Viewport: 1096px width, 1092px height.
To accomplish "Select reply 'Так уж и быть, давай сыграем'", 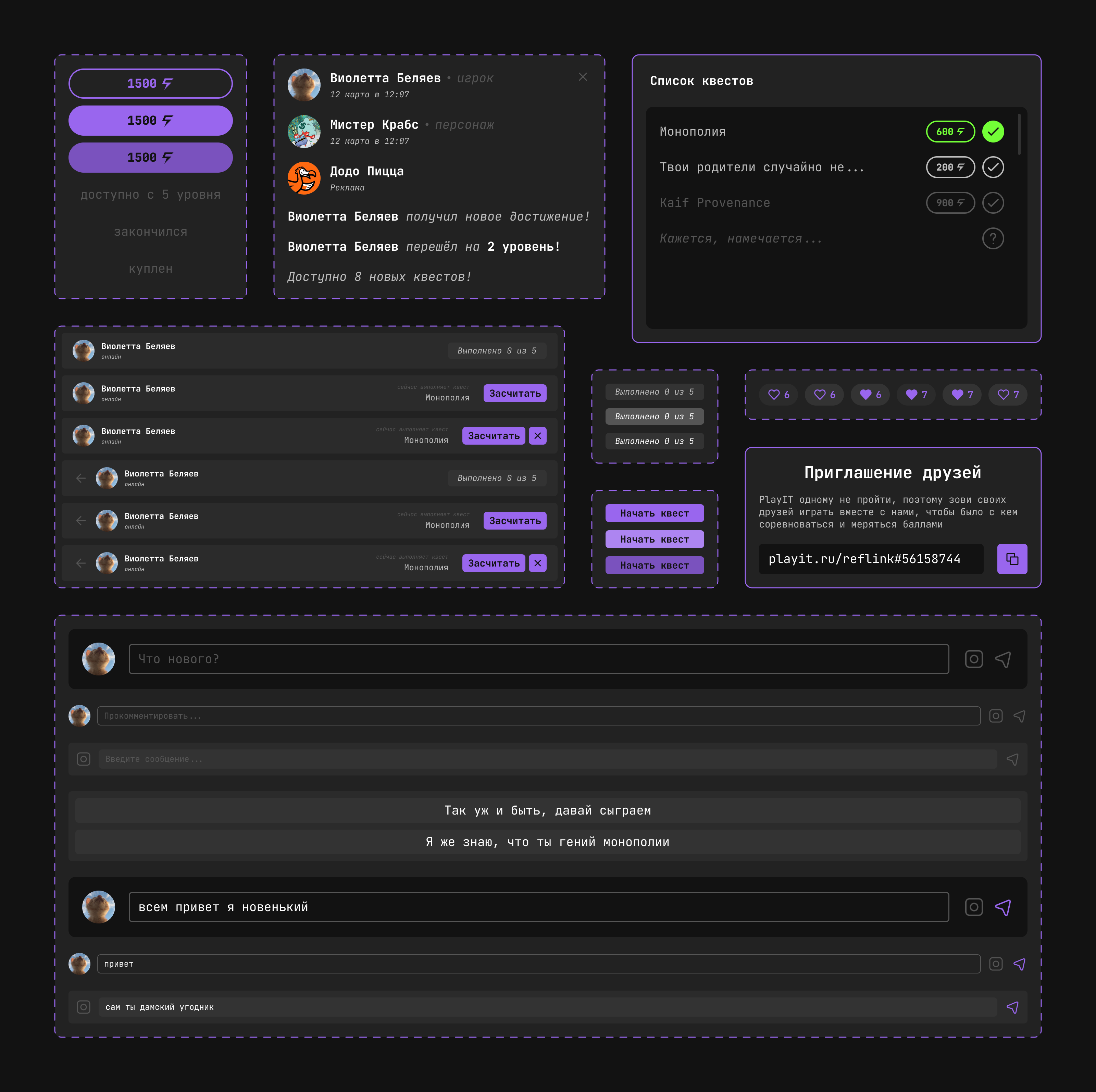I will tap(547, 810).
